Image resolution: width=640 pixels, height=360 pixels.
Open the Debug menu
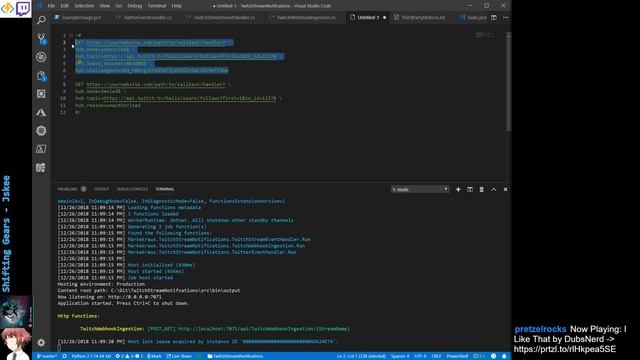point(135,6)
